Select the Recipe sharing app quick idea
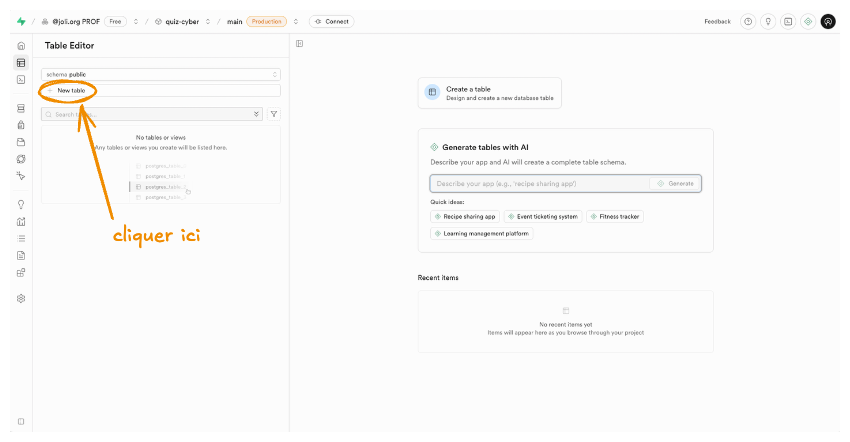 click(465, 216)
